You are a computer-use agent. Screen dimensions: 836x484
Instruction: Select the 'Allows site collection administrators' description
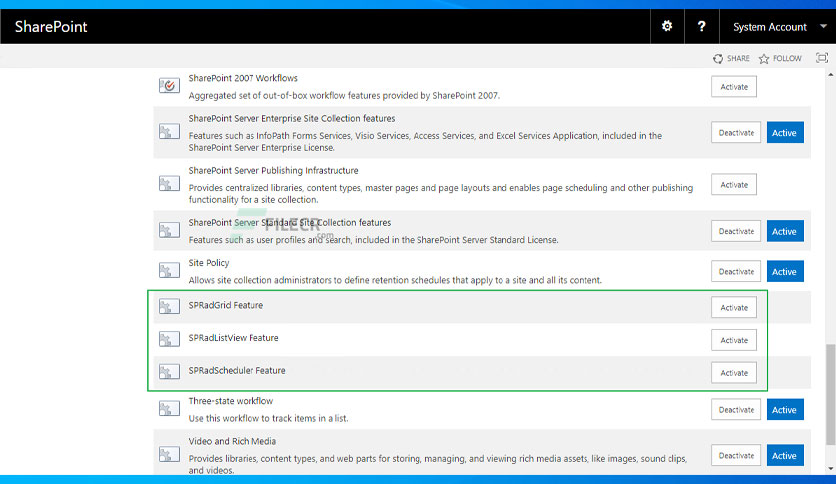(395, 280)
